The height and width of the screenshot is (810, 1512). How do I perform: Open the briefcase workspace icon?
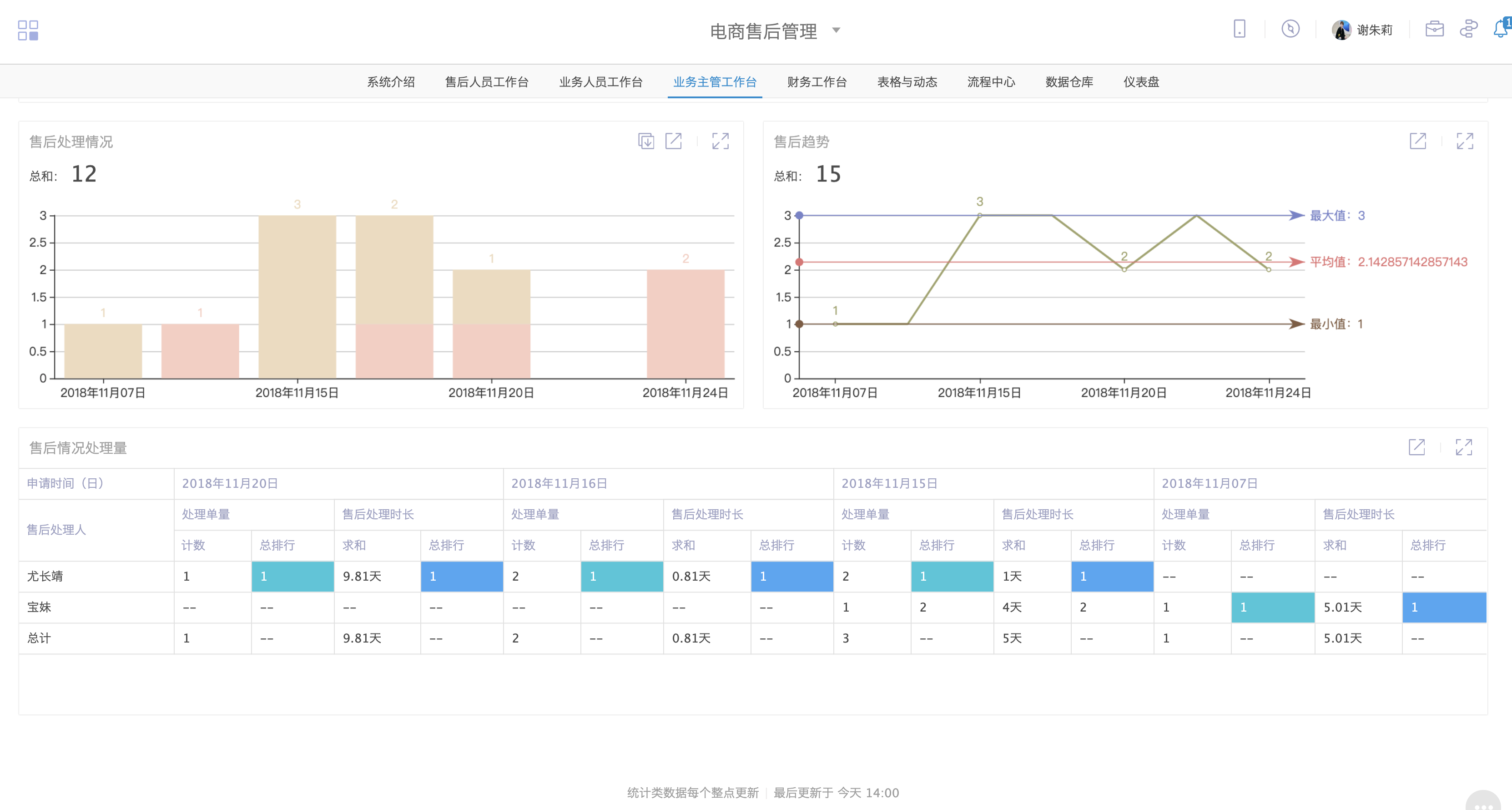1434,29
